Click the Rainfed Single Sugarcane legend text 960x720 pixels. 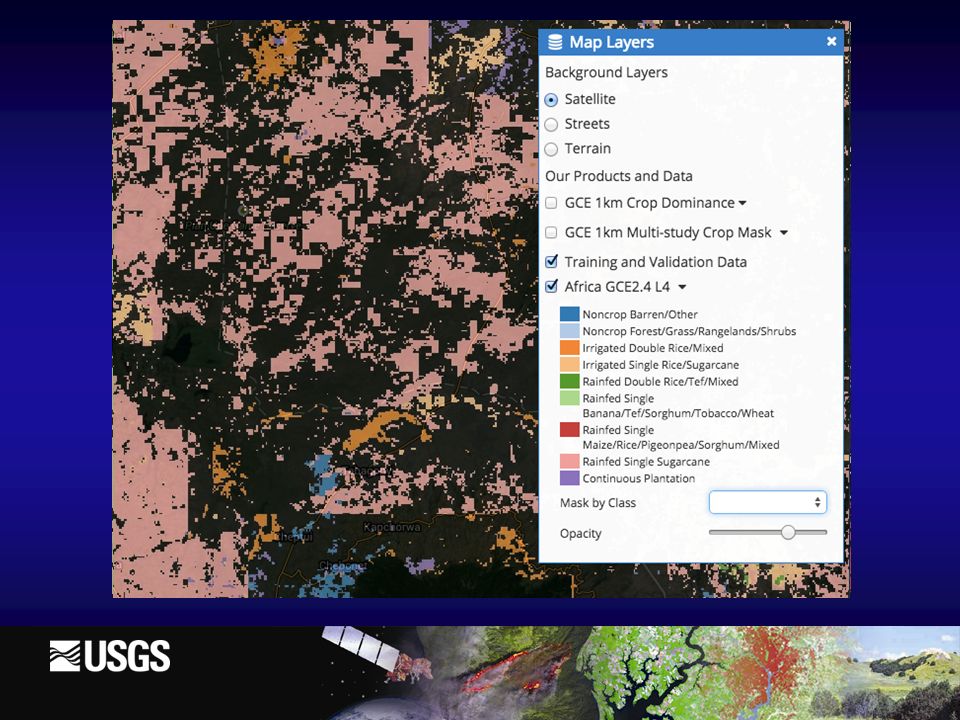(x=645, y=462)
